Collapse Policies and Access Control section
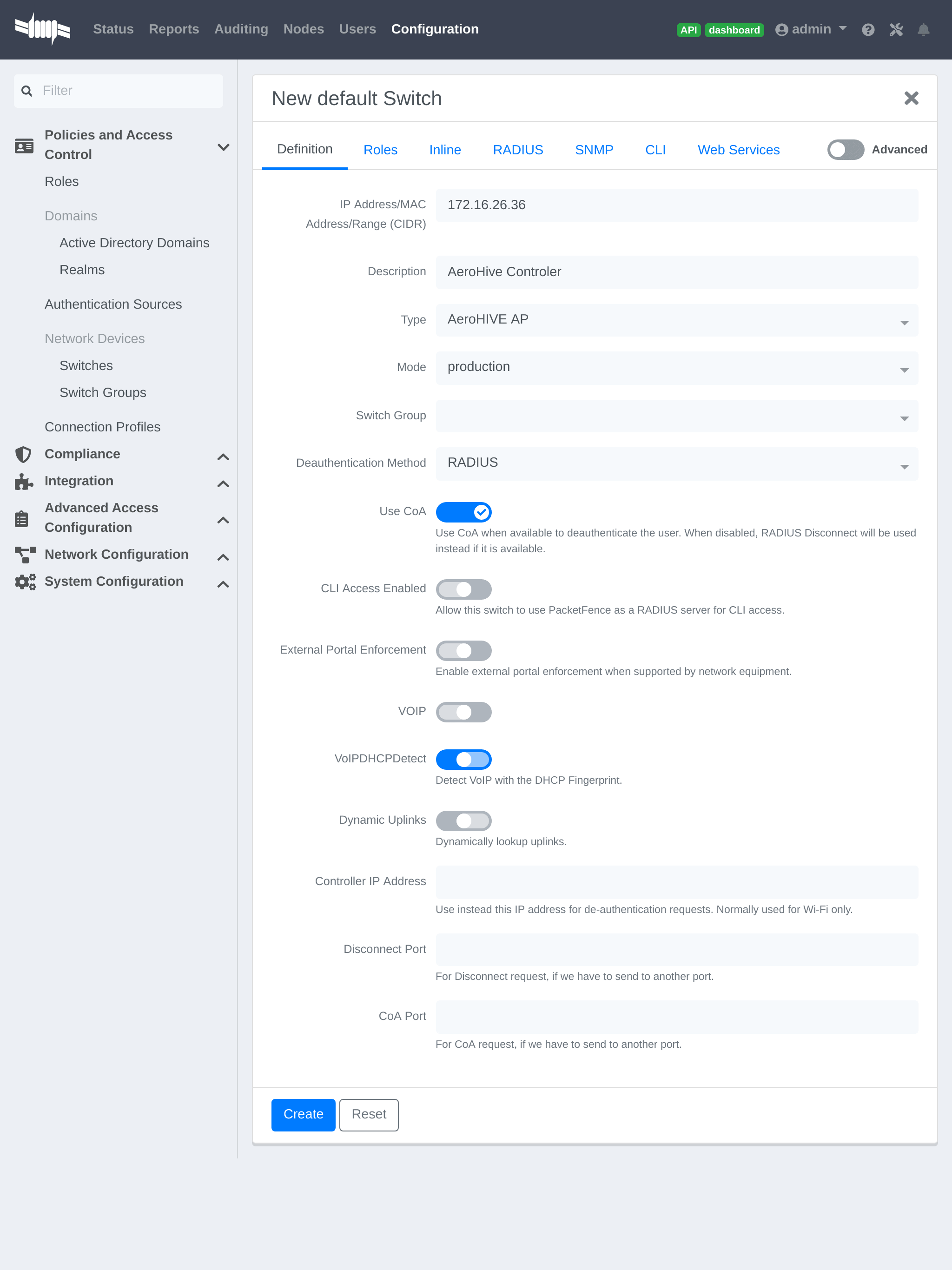This screenshot has height=1270, width=952. point(224,146)
